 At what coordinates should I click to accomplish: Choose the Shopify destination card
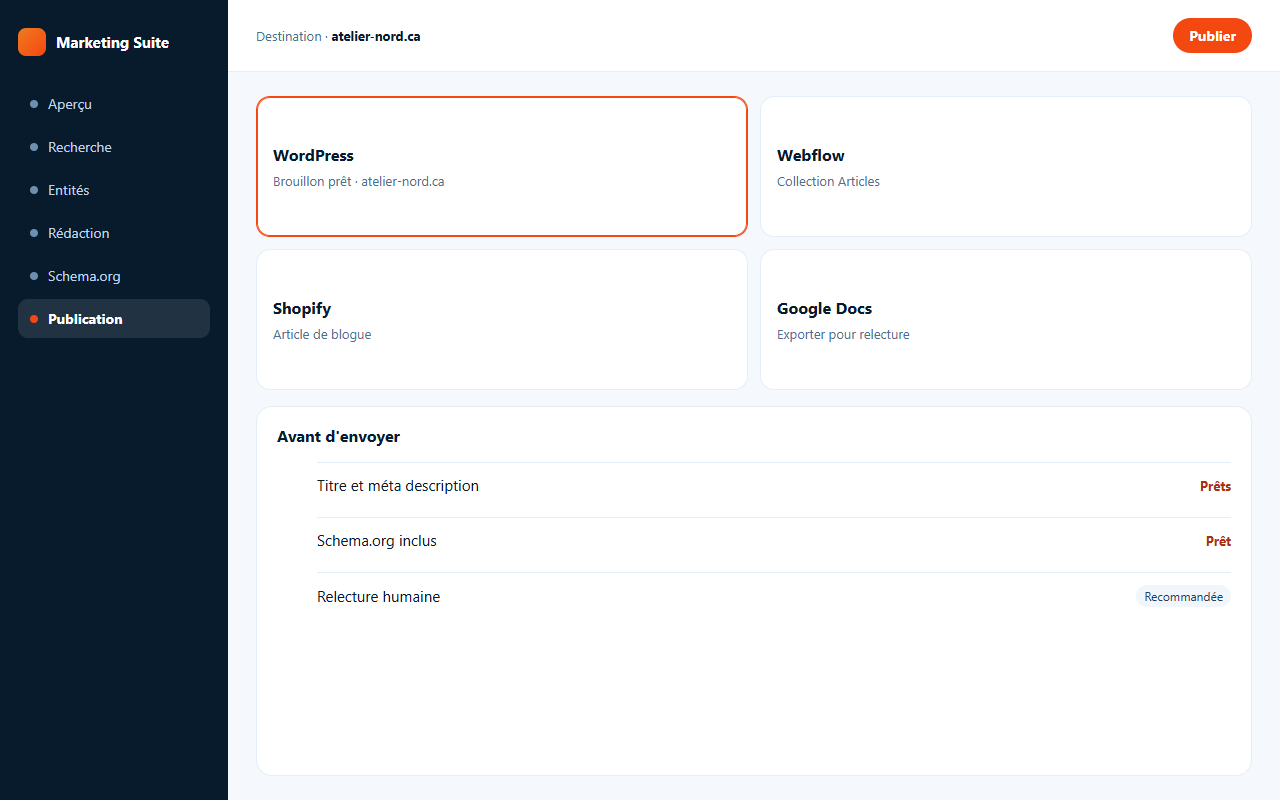tap(502, 319)
